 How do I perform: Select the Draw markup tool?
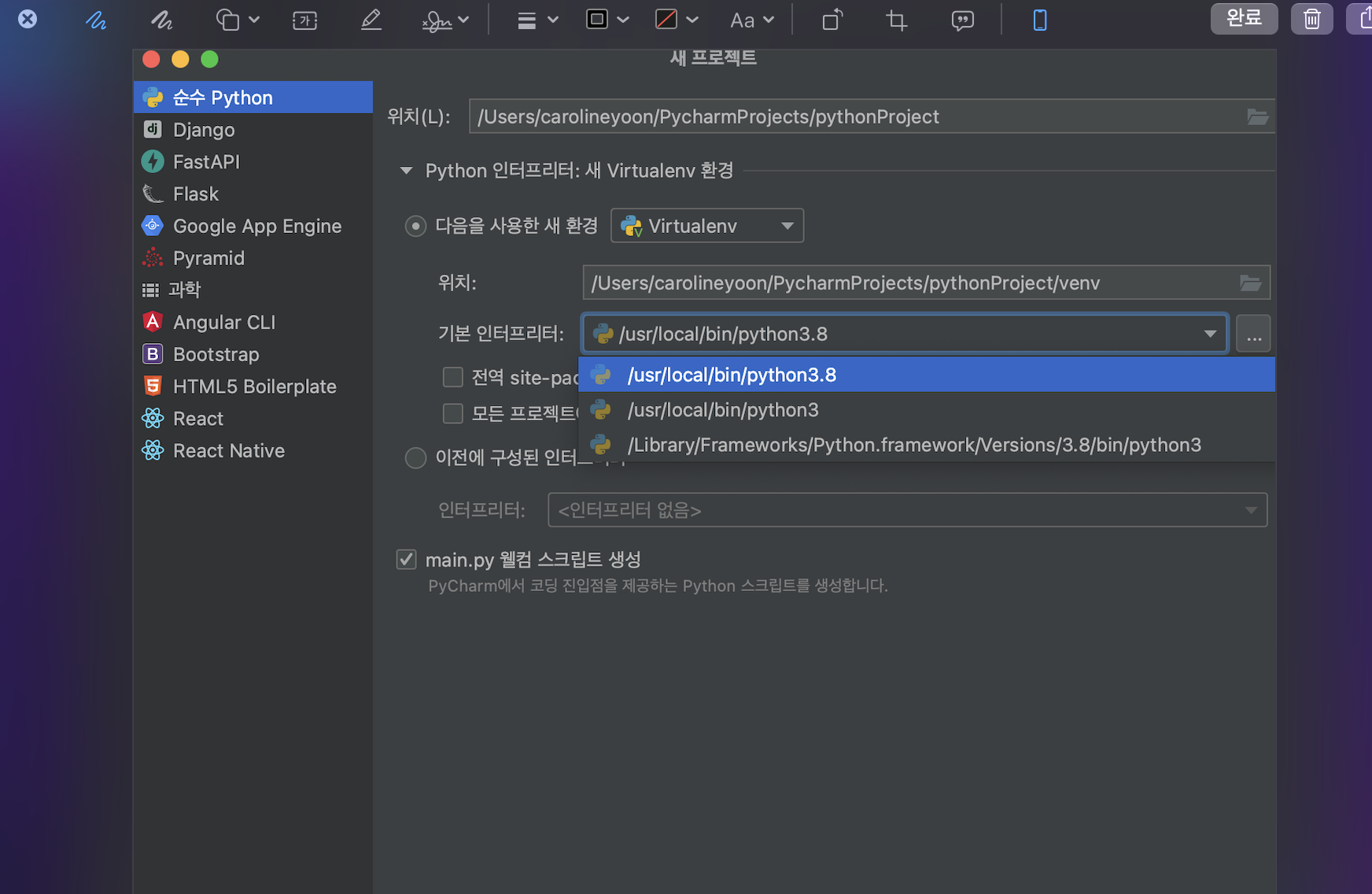(162, 20)
